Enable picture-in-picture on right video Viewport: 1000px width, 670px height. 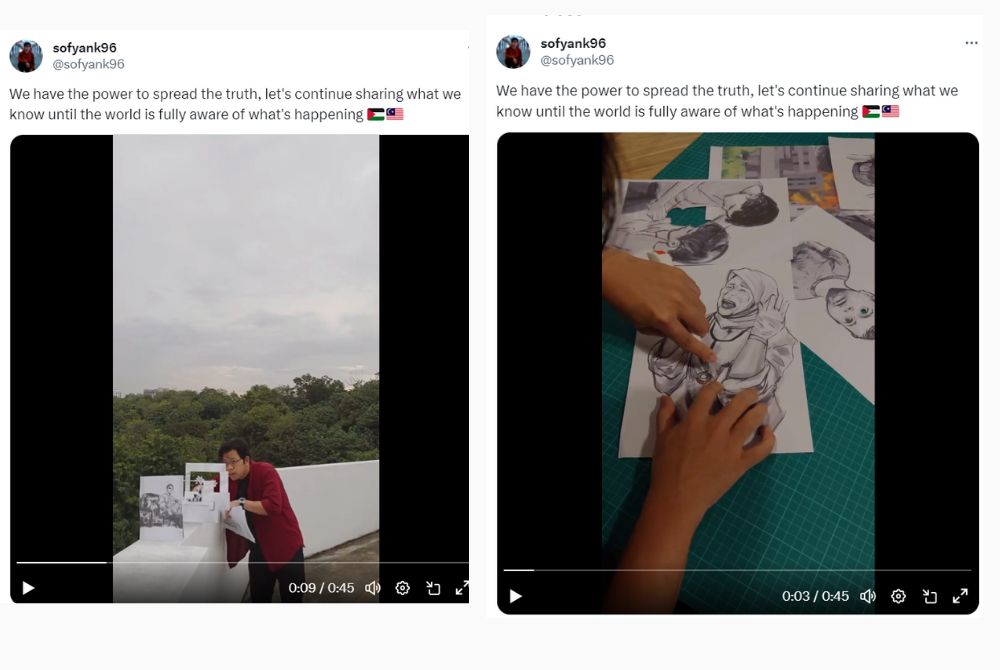pyautogui.click(x=929, y=596)
